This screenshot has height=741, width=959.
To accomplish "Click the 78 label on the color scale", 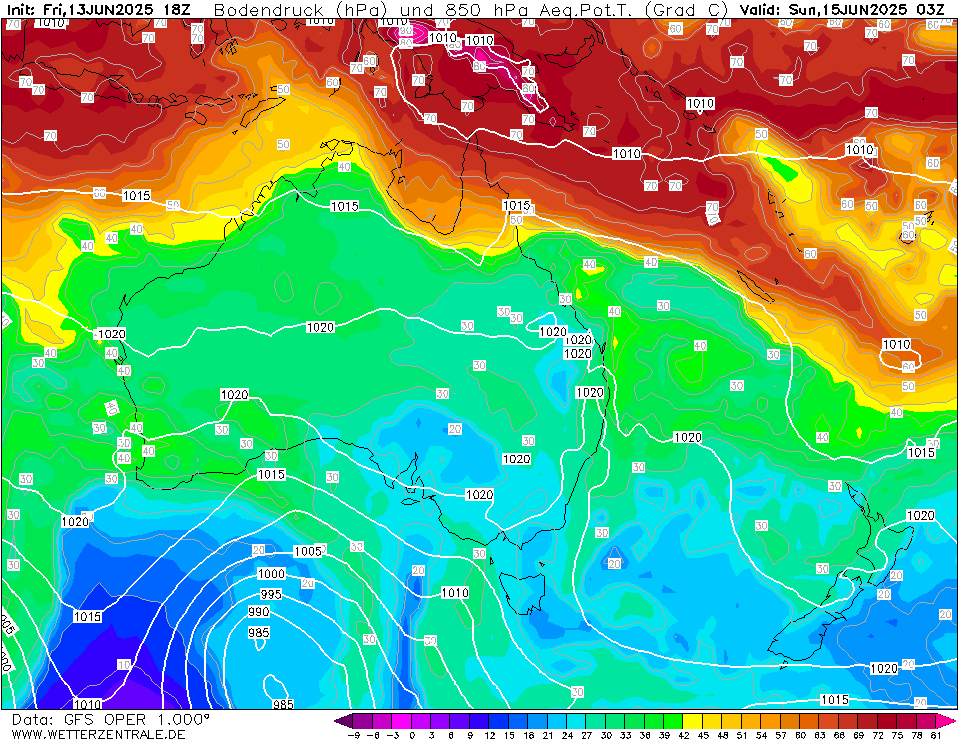I will [x=916, y=735].
